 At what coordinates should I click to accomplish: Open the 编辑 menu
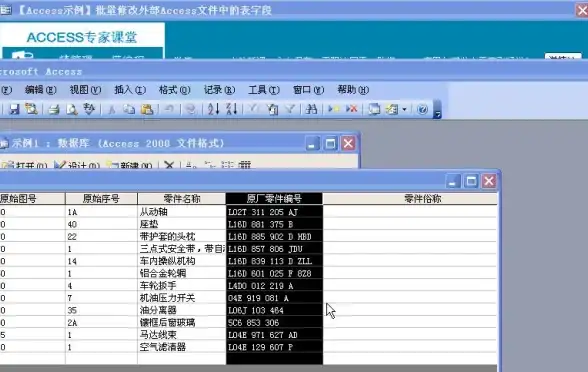(x=40, y=90)
